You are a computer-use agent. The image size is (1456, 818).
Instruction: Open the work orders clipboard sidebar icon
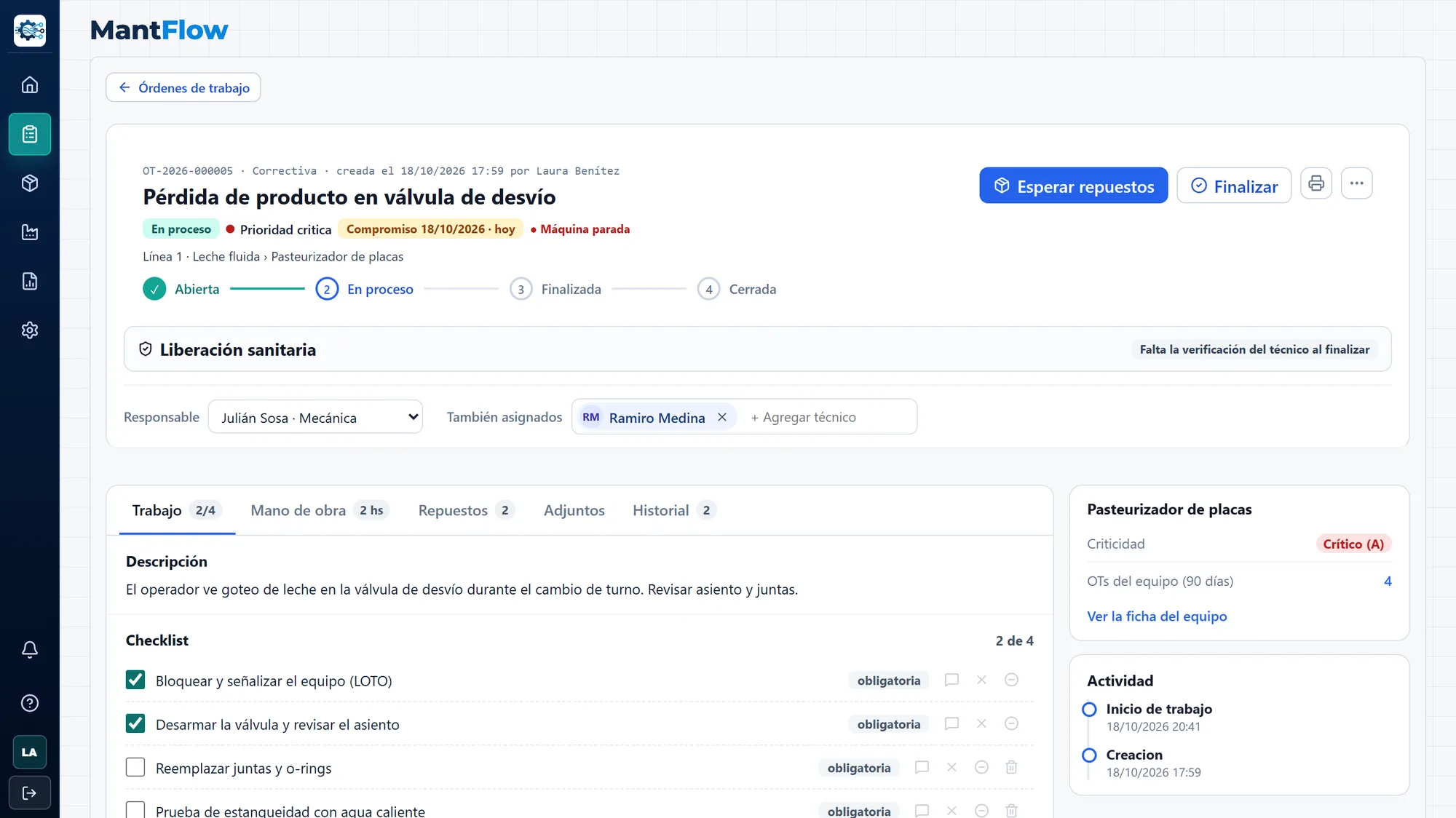point(30,134)
